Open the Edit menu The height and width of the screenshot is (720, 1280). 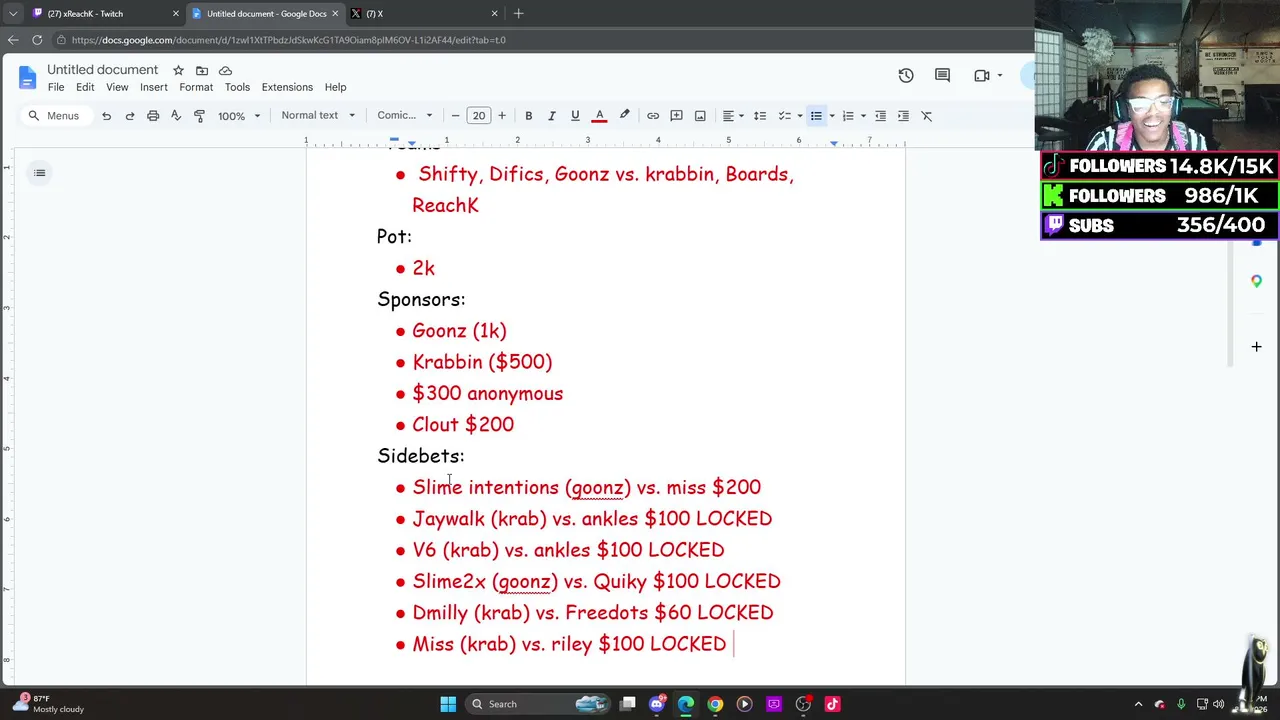click(x=85, y=87)
